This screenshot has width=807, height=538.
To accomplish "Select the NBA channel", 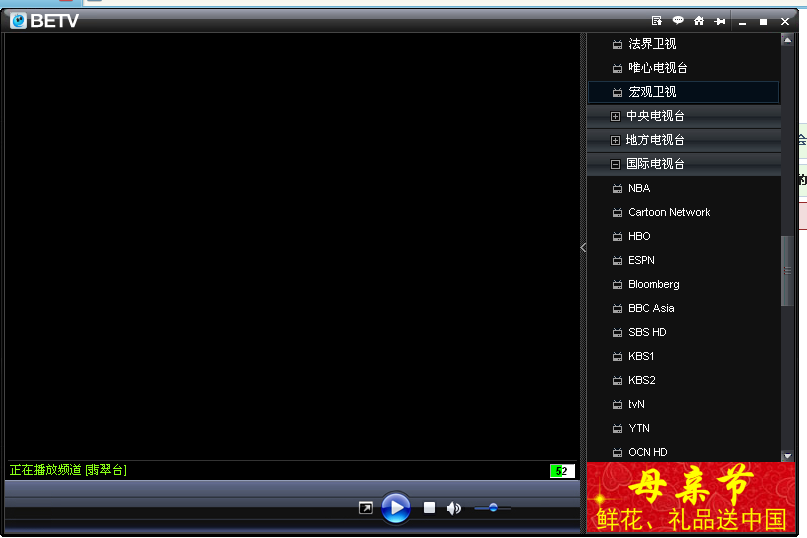I will pyautogui.click(x=638, y=188).
